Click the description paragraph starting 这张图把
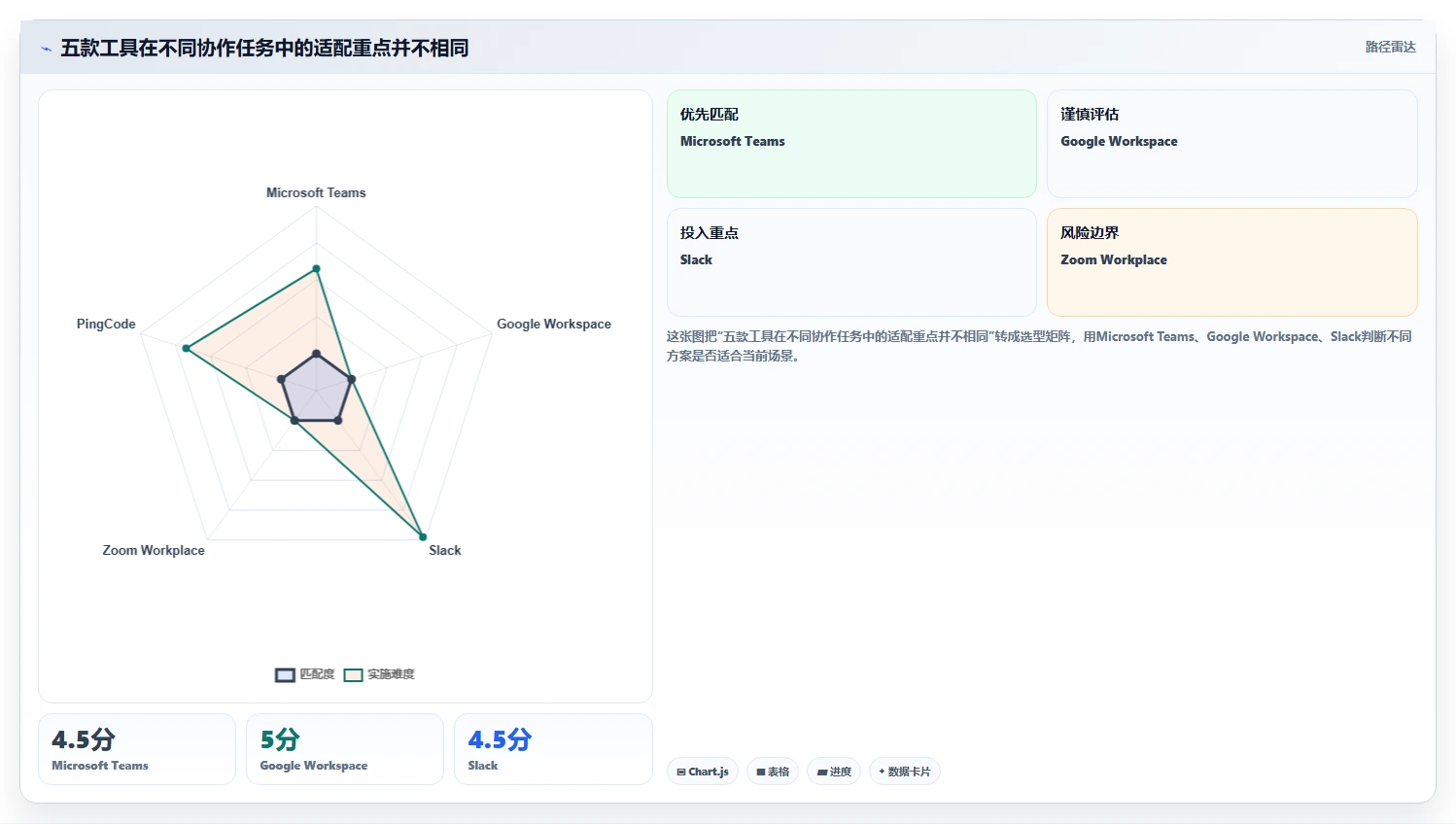 [x=1040, y=346]
